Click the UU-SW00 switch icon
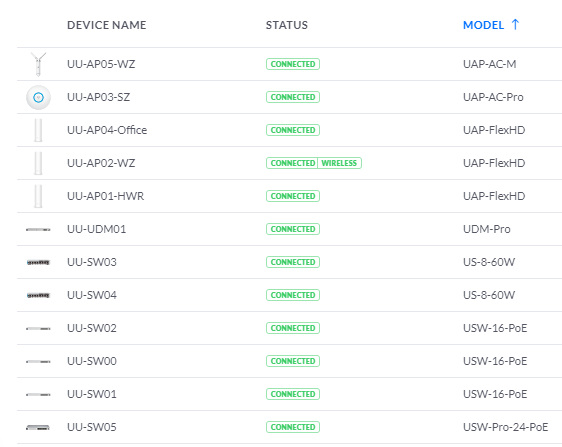The width and height of the screenshot is (562, 447). click(x=38, y=361)
